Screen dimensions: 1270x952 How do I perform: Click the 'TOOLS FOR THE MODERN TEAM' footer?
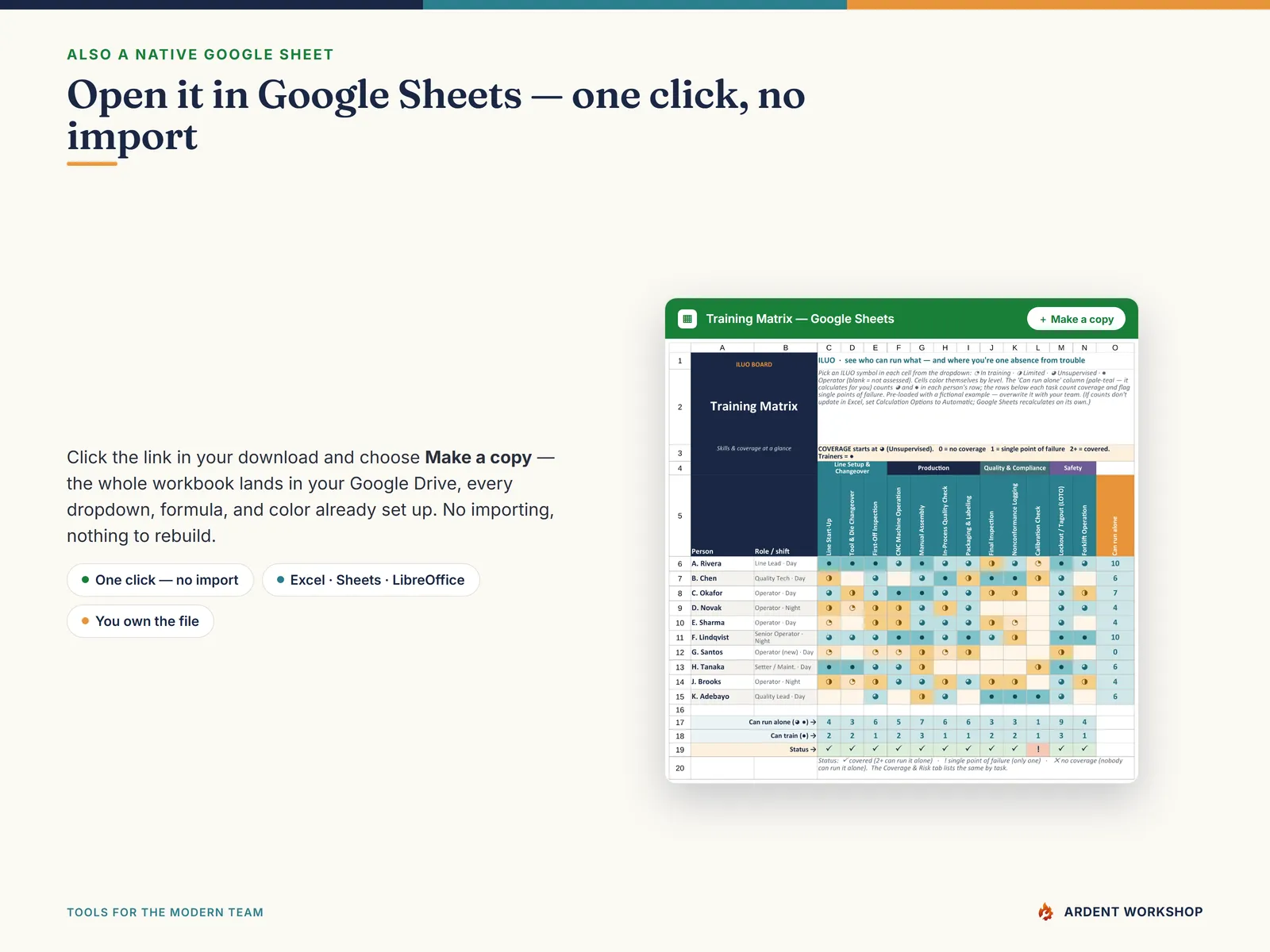tap(165, 912)
